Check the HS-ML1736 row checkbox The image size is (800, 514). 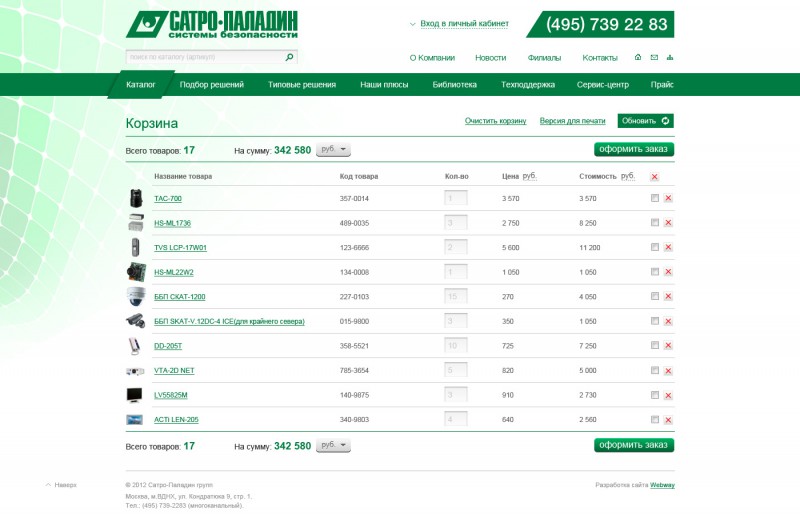coord(655,222)
